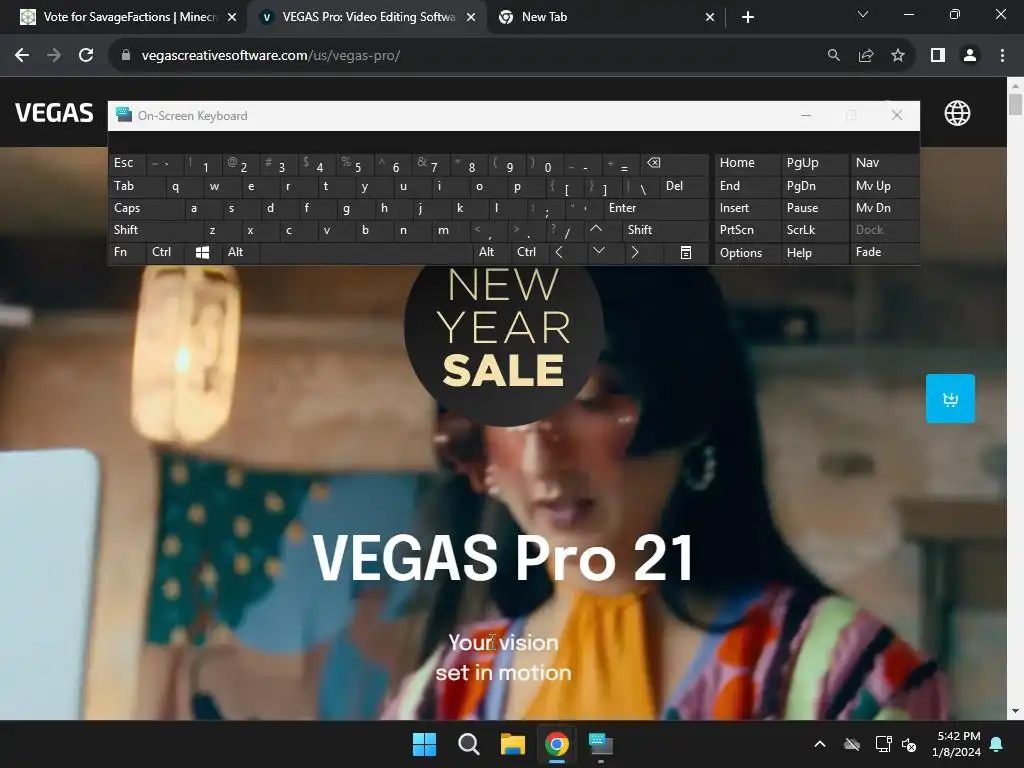Viewport: 1024px width, 768px height.
Task: Toggle left Ctrl key on keyboard
Action: 165,252
